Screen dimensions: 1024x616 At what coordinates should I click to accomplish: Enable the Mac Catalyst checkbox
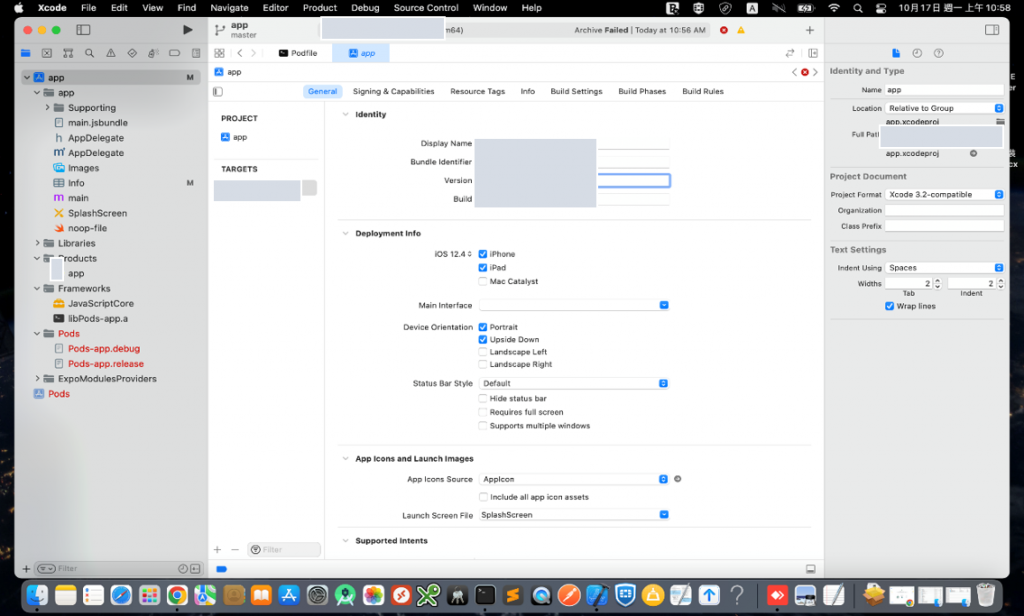[483, 282]
